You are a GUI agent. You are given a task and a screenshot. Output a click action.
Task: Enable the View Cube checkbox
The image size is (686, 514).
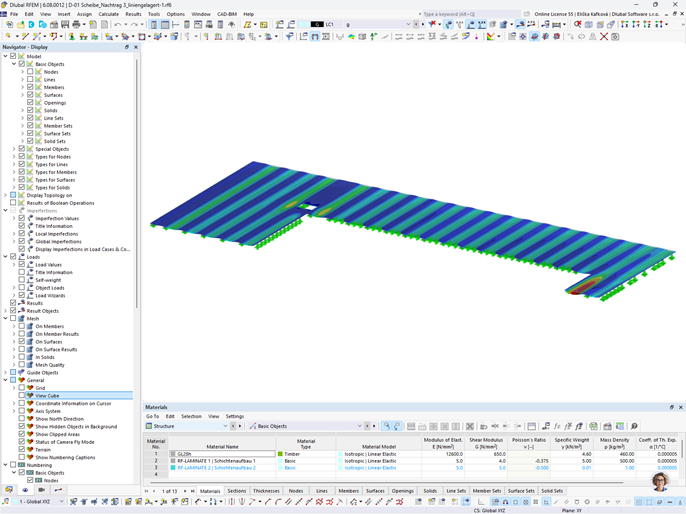[21, 395]
